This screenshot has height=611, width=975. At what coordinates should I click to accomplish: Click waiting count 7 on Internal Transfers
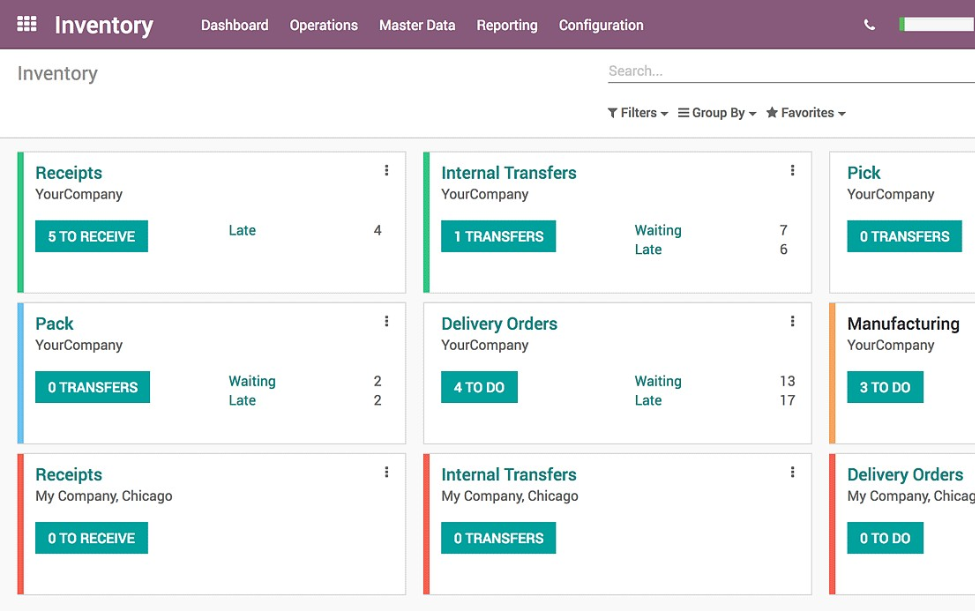[783, 231]
